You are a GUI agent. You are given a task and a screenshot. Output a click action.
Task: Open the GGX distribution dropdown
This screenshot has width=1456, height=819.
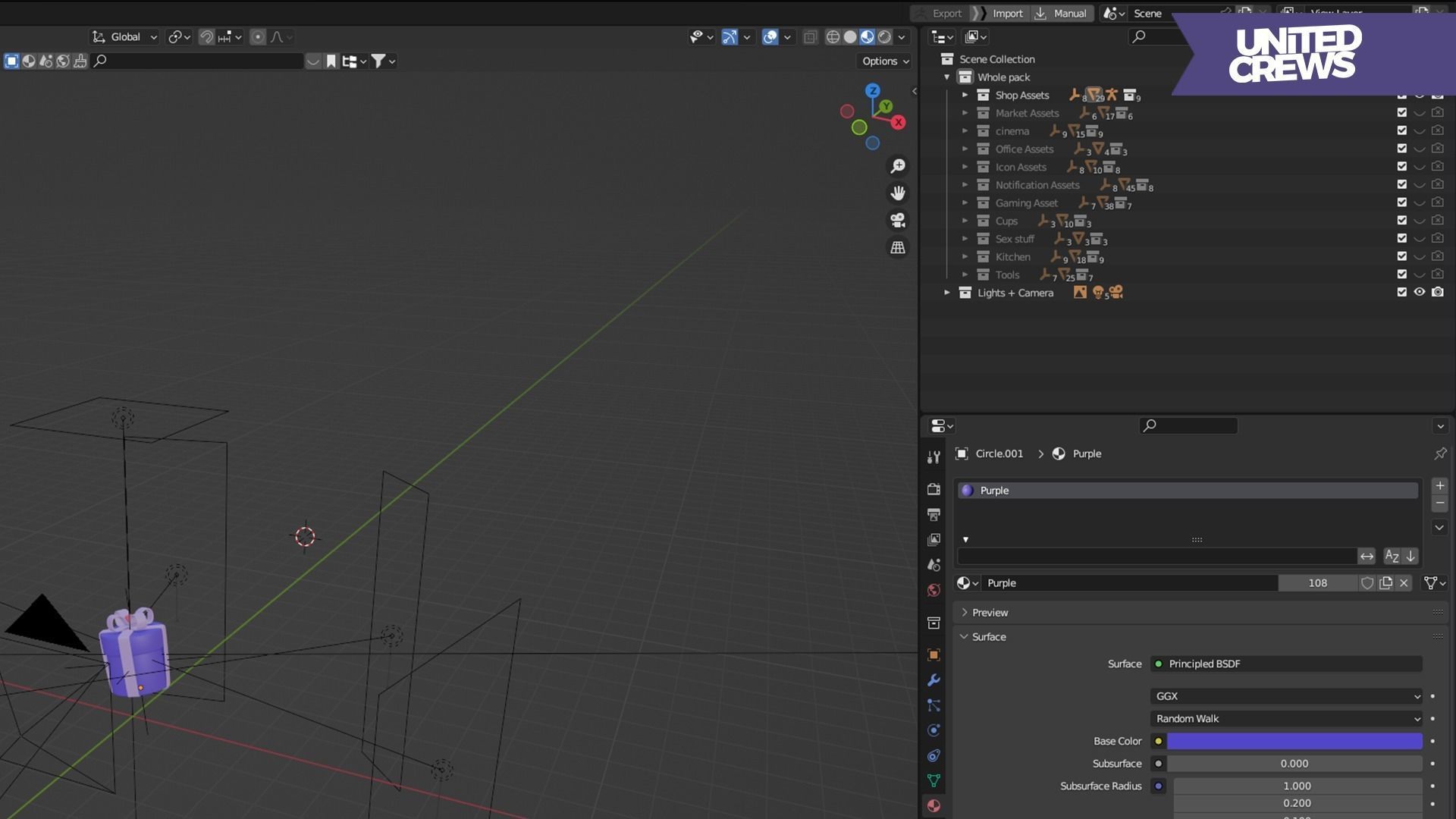(x=1286, y=696)
